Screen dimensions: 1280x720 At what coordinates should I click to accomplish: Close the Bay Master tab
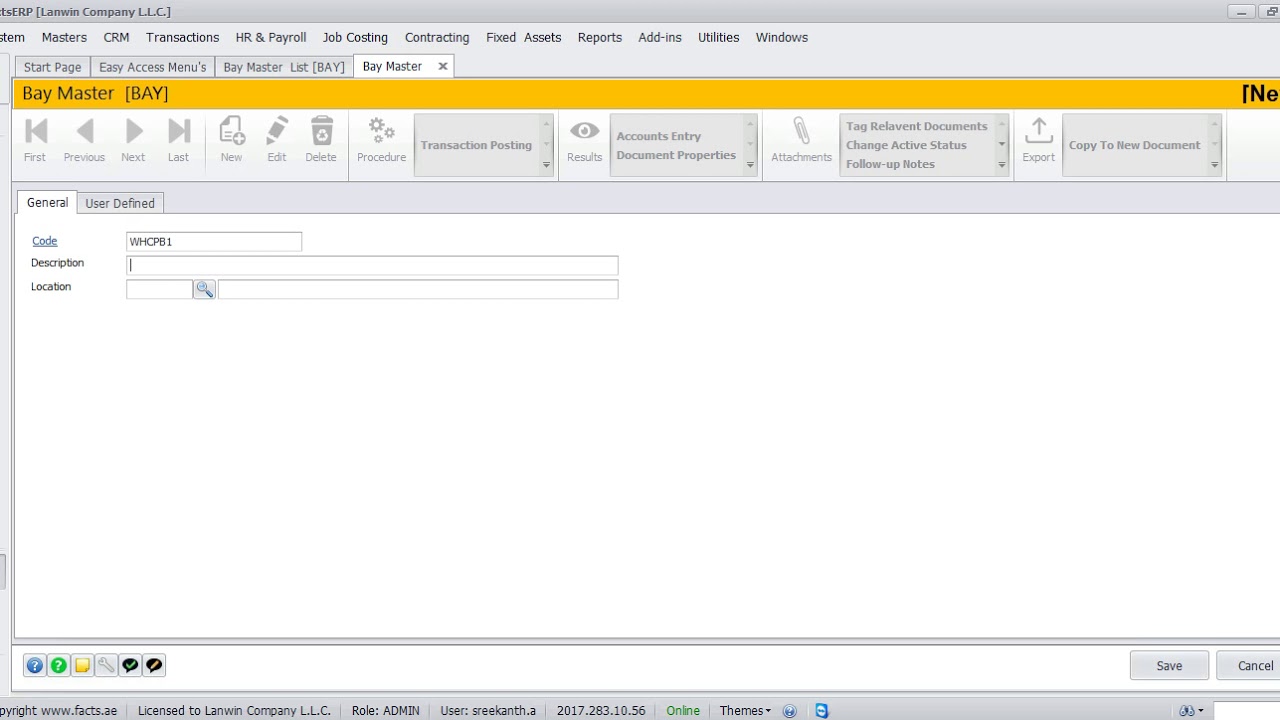point(443,66)
